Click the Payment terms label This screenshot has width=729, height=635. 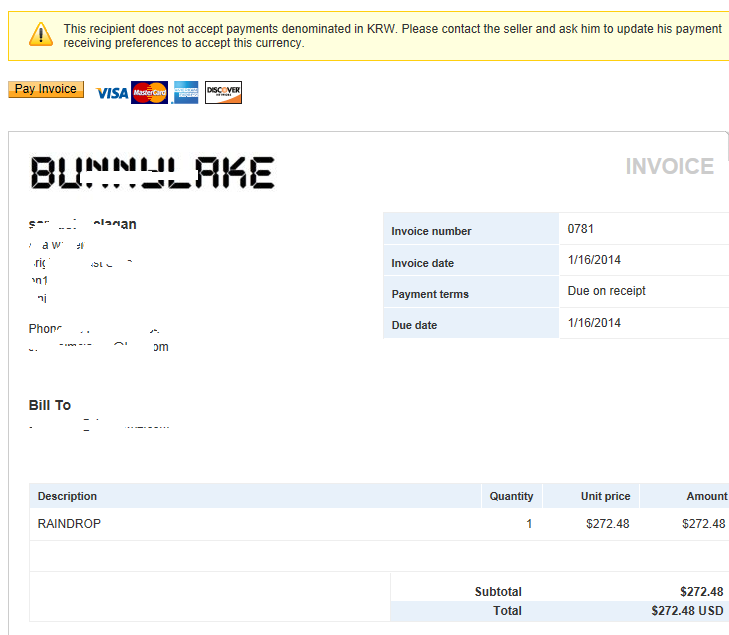tap(430, 294)
